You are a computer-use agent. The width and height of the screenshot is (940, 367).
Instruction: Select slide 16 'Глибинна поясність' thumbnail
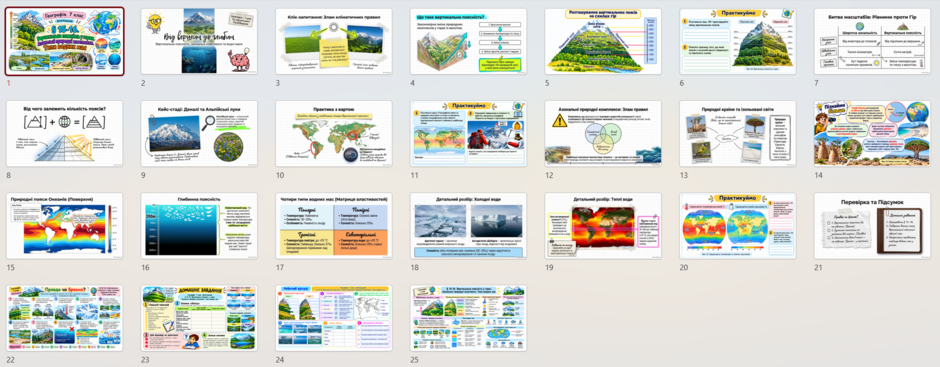199,226
